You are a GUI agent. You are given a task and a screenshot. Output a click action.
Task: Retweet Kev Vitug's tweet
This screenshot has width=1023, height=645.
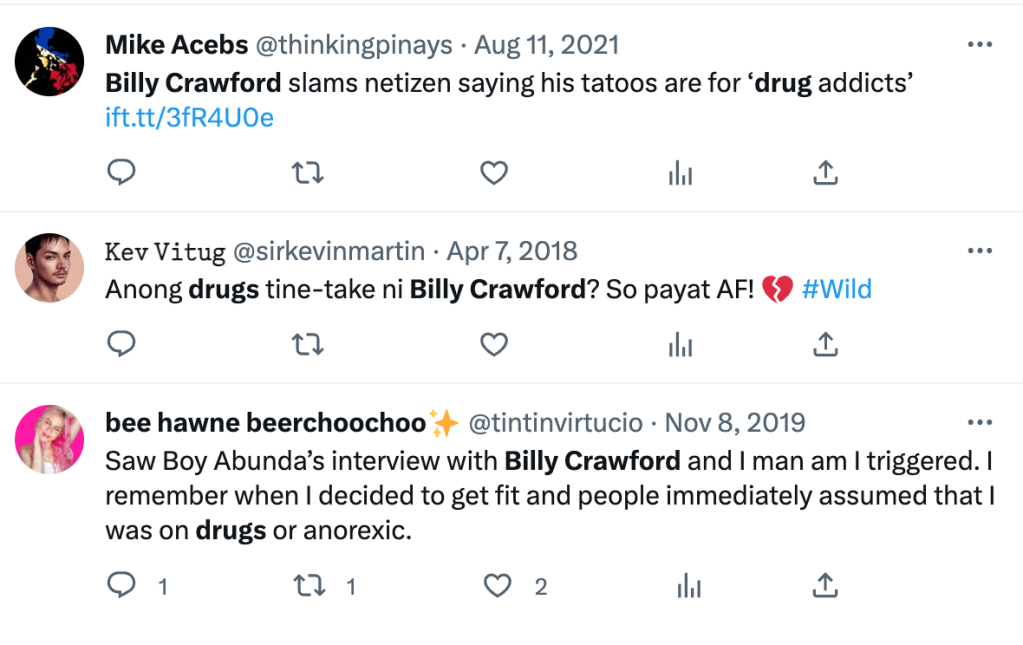pos(307,345)
